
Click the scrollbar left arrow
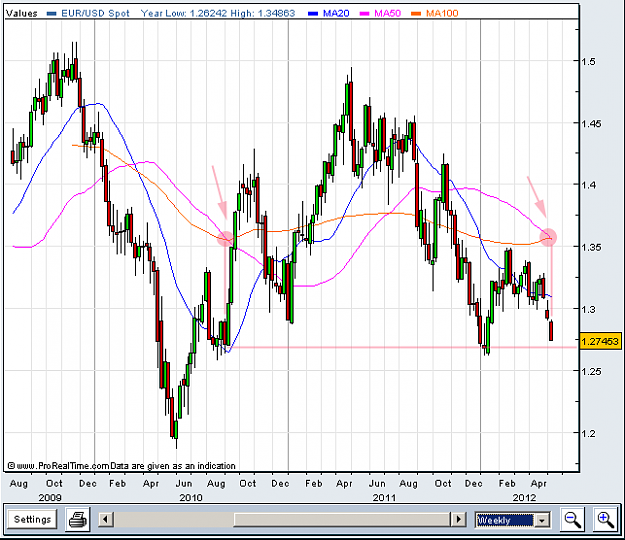pos(106,519)
